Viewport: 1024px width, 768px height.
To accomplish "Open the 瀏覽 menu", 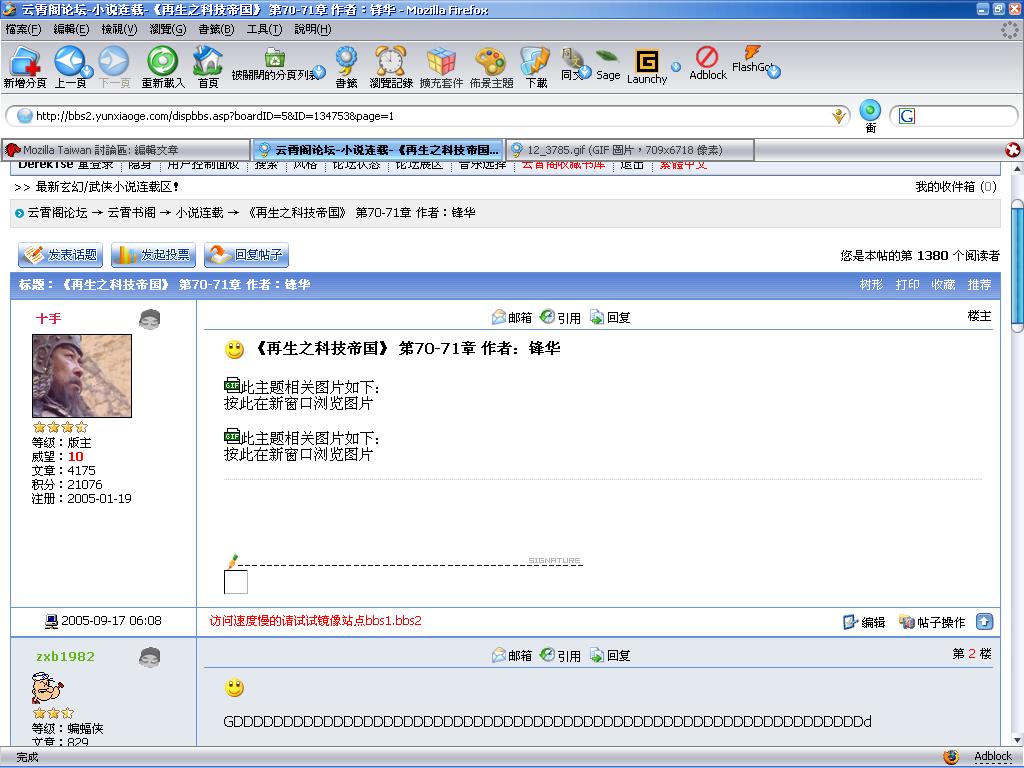I will pyautogui.click(x=168, y=29).
